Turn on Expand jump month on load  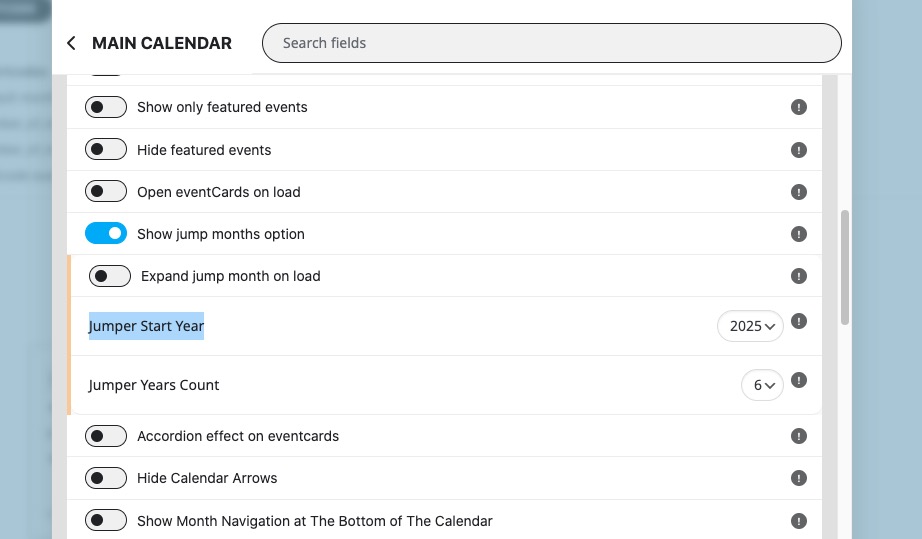click(x=110, y=276)
